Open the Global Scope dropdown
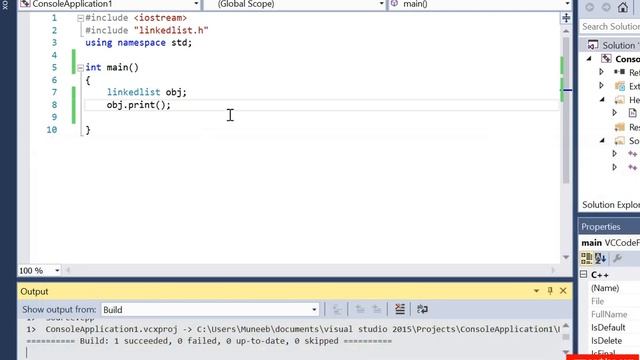The height and width of the screenshot is (360, 640). tap(381, 4)
